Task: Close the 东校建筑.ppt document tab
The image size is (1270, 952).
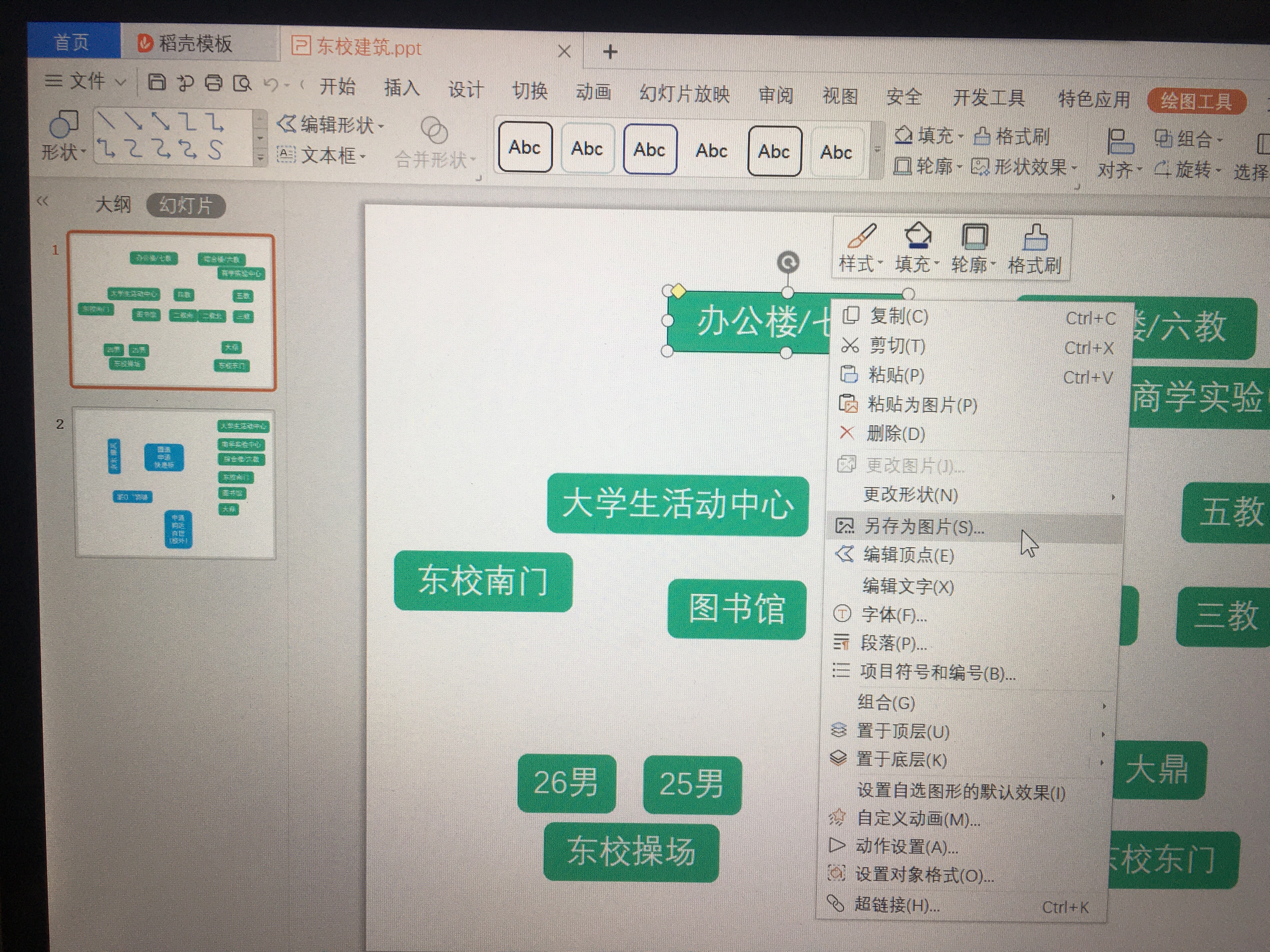Action: pyautogui.click(x=564, y=52)
